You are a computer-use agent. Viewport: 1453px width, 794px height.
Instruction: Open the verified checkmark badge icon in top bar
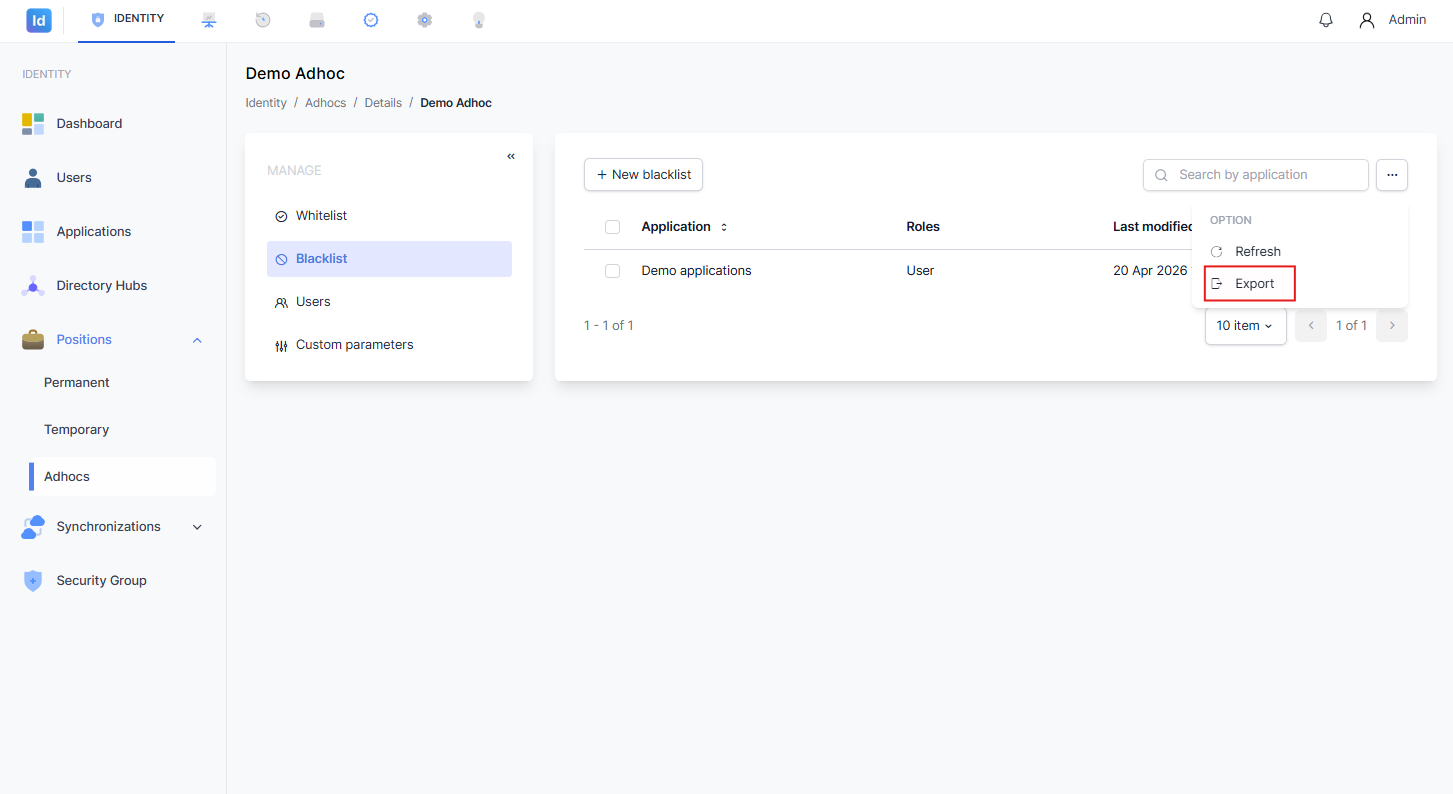coord(371,20)
